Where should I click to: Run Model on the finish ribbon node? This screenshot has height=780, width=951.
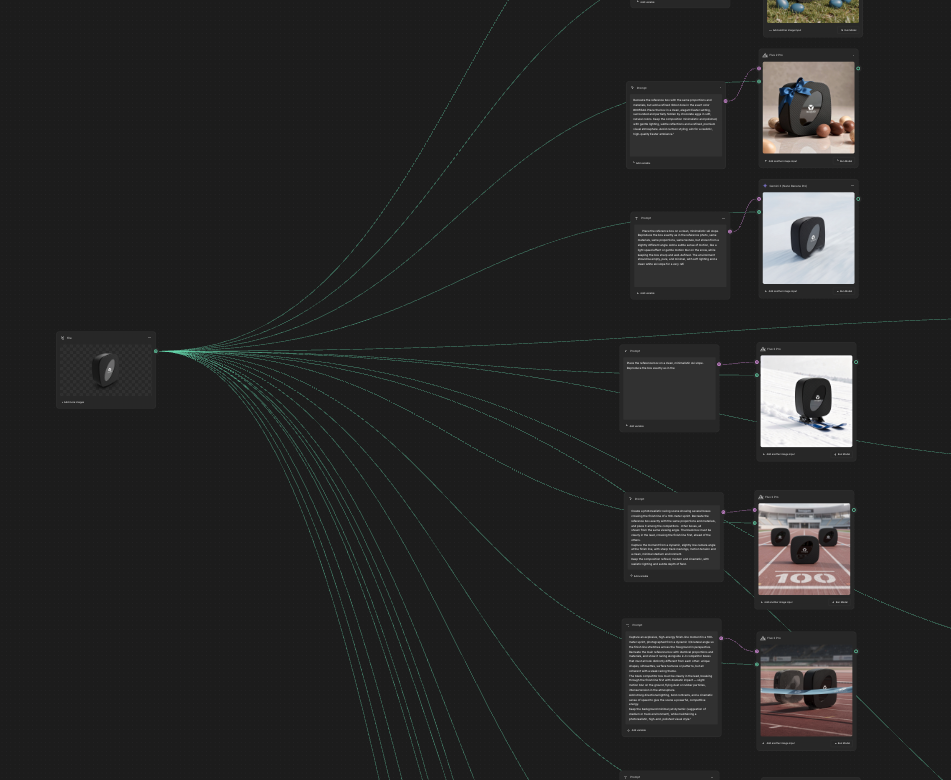pos(842,743)
